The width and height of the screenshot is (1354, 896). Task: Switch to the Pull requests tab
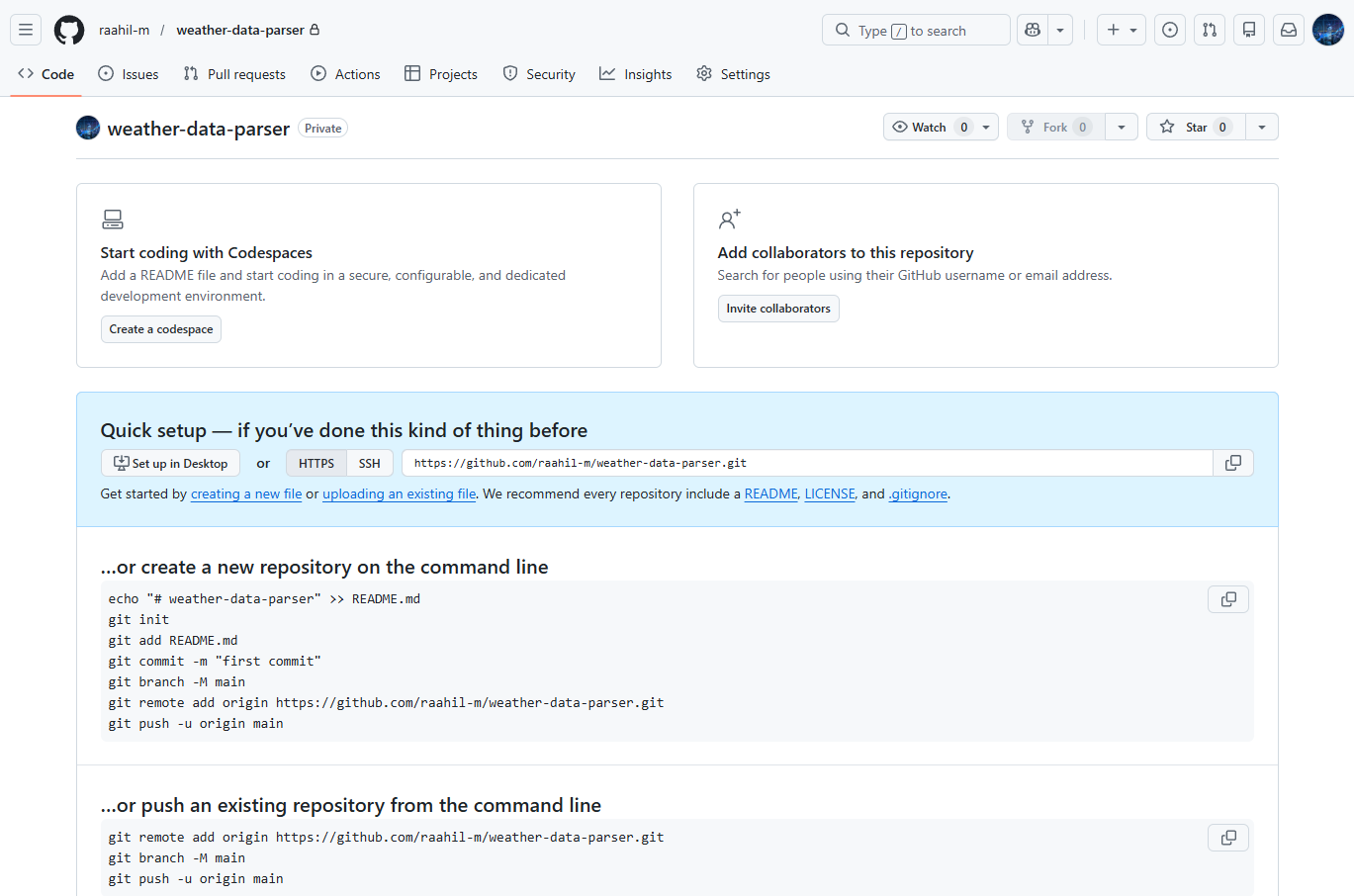[x=234, y=74]
